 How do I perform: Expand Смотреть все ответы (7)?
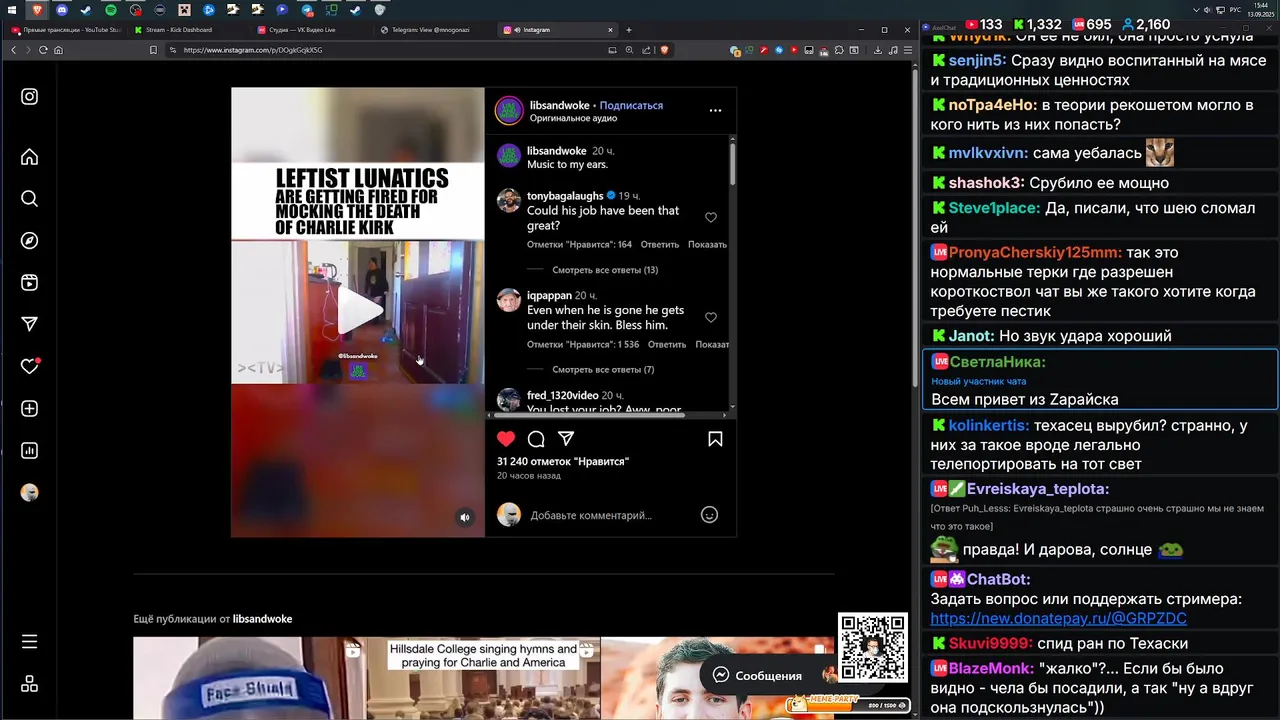(603, 370)
